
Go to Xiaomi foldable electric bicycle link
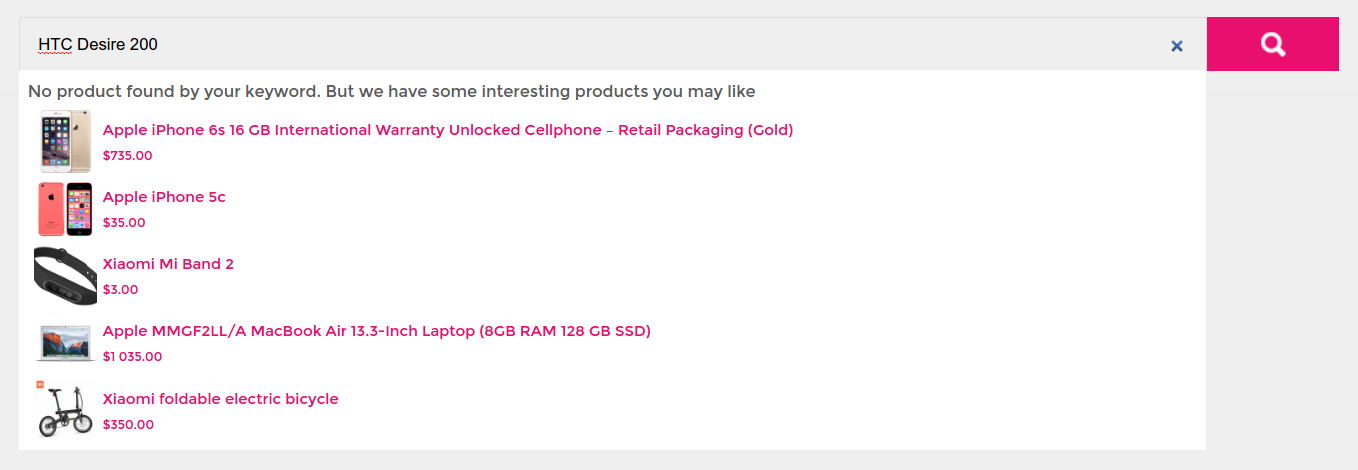pyautogui.click(x=221, y=399)
